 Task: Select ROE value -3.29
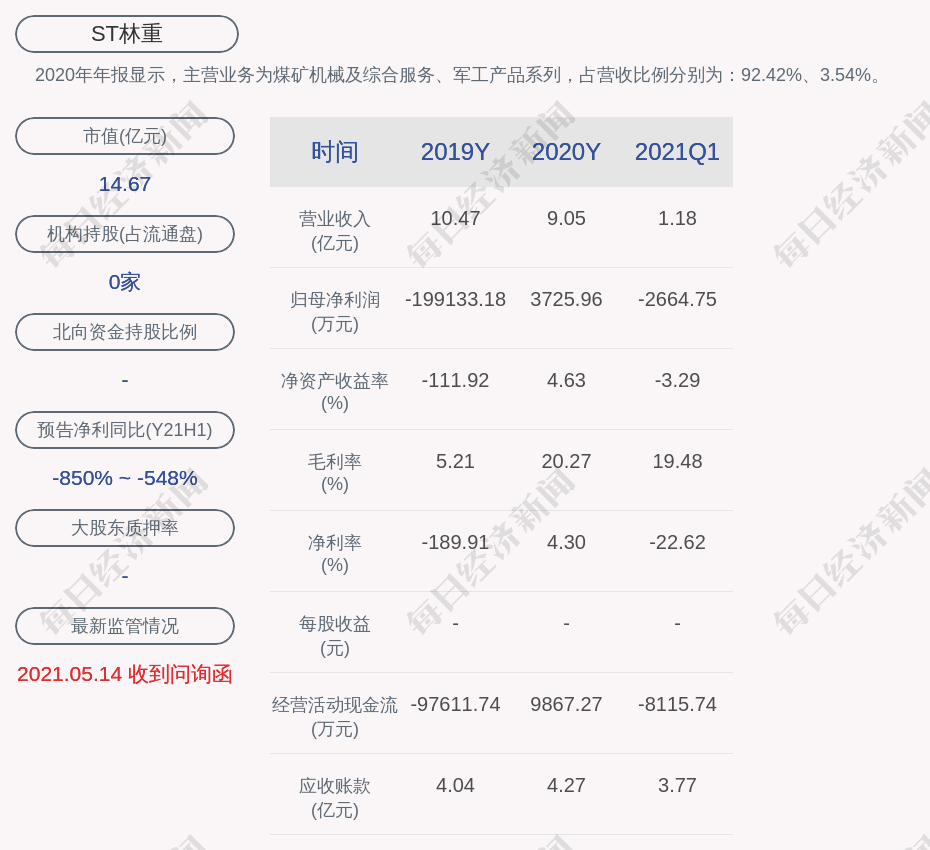point(677,380)
